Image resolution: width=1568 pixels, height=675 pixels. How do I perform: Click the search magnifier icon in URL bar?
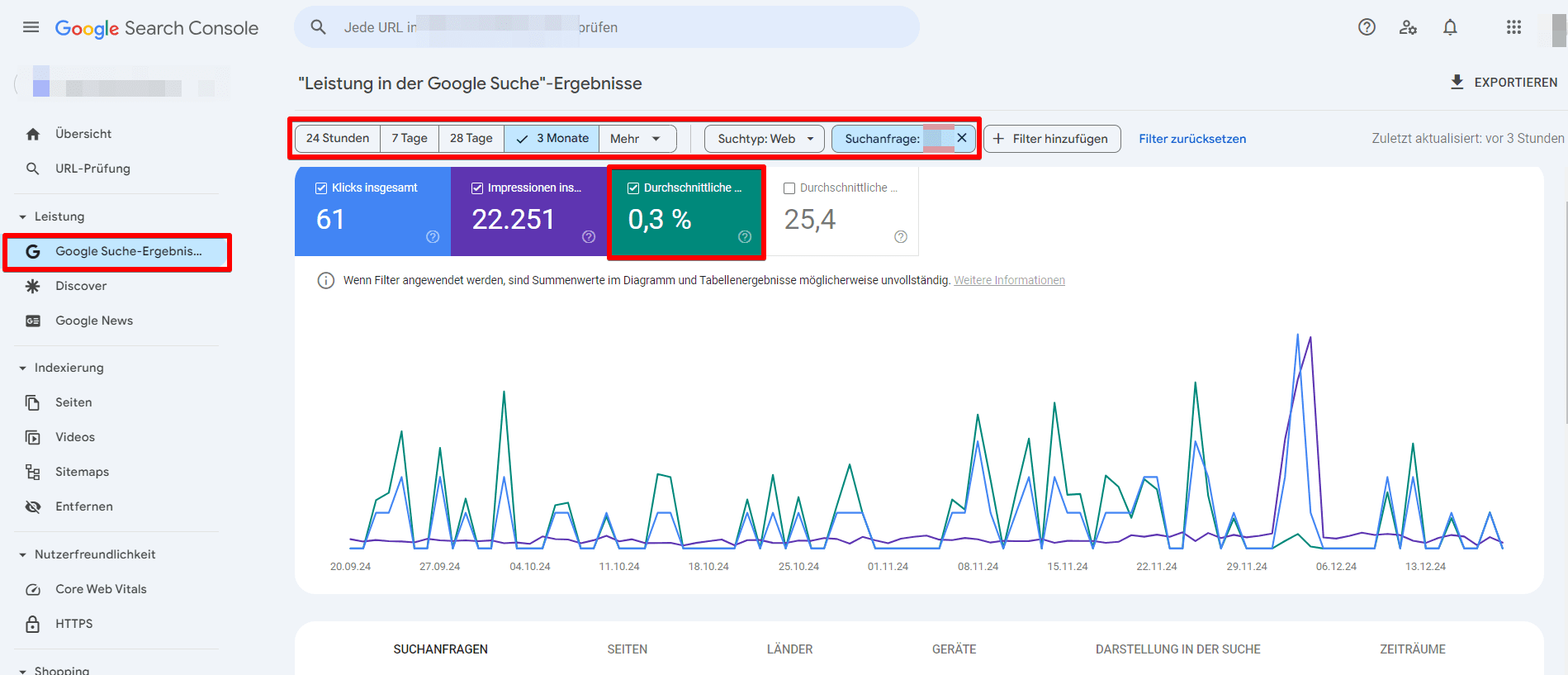click(x=319, y=27)
